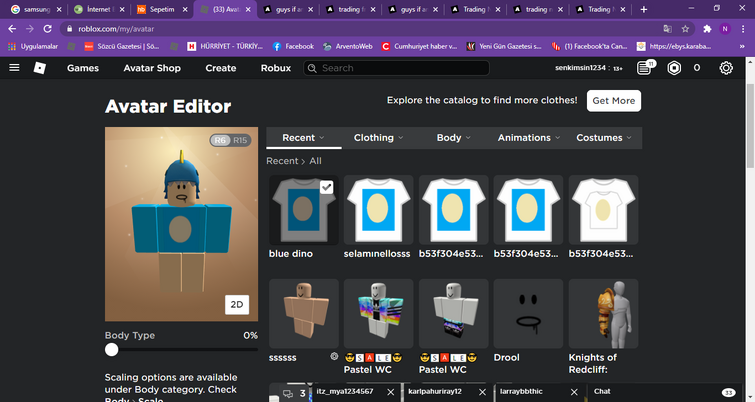This screenshot has width=755, height=402.
Task: Open the Robux balance icon
Action: point(674,68)
